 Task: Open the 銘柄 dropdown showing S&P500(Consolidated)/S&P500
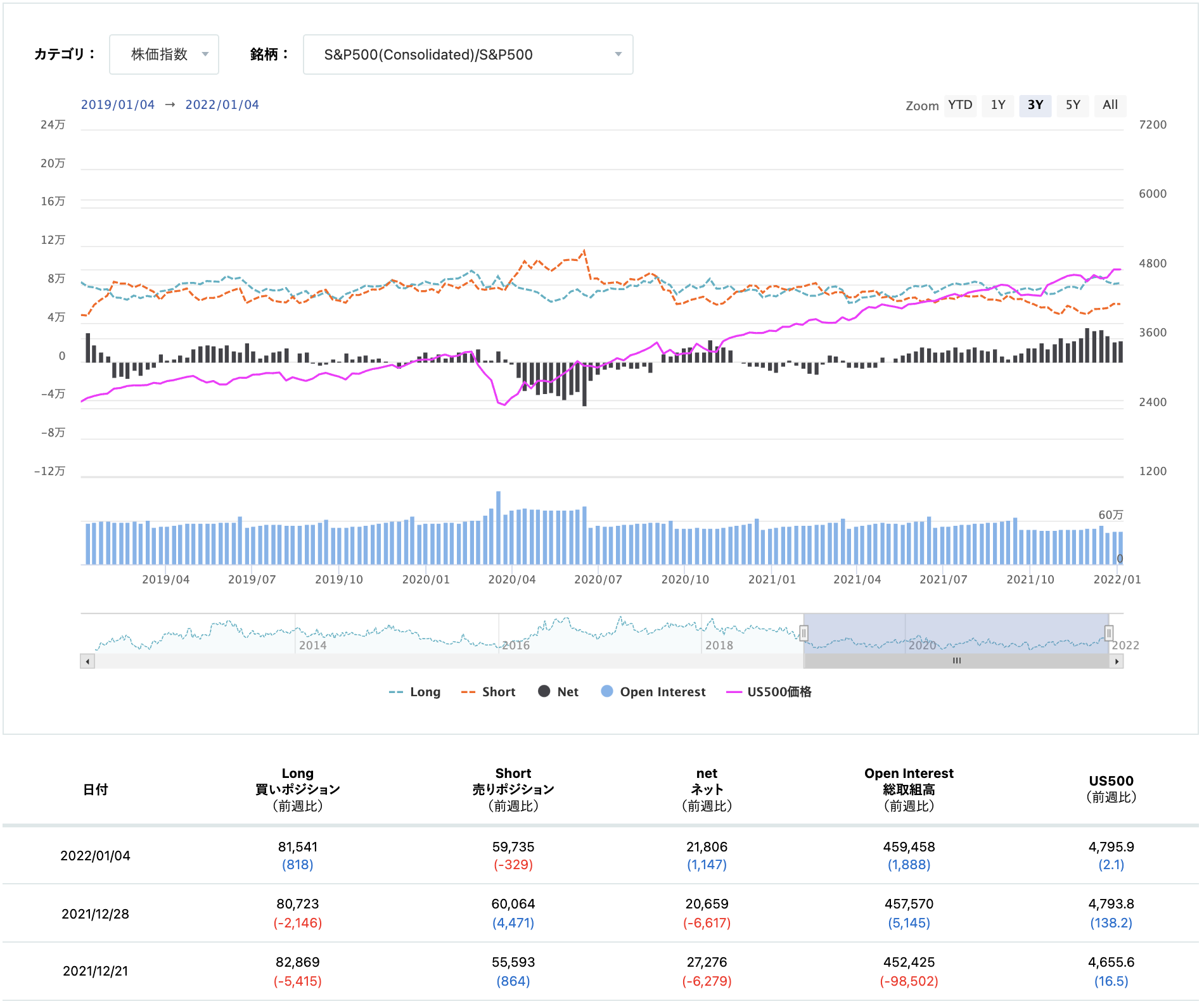click(468, 54)
